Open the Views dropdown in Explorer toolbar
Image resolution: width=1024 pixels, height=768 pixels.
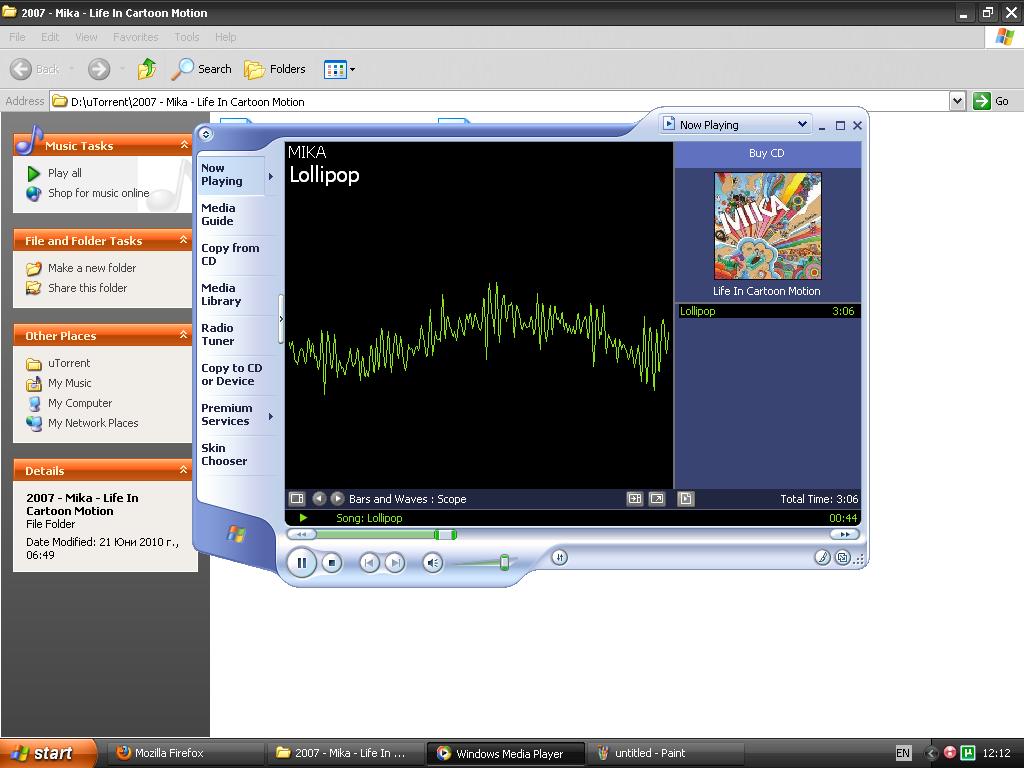point(340,69)
